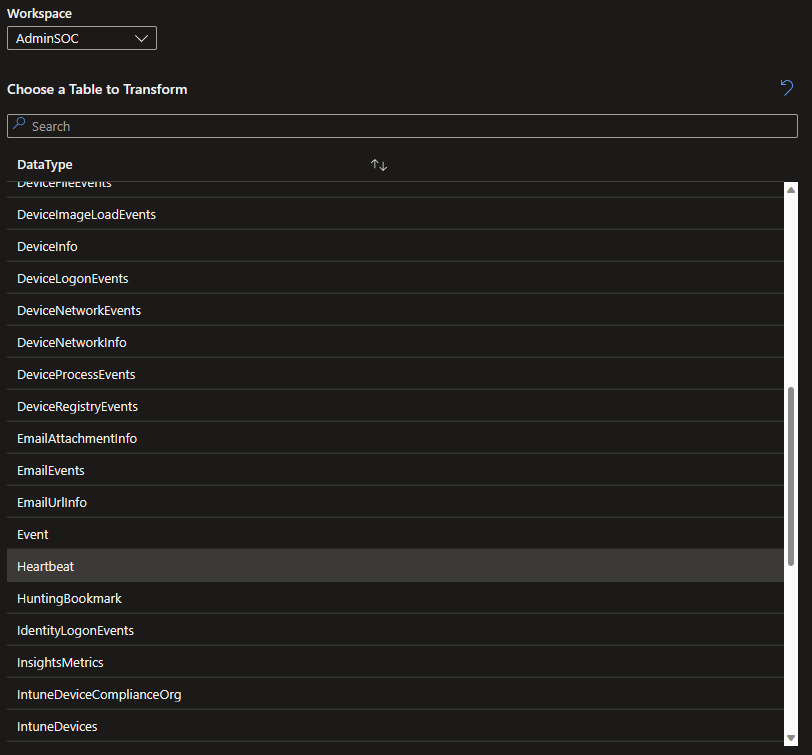
Task: Select the DeviceImageLoadEvents table
Action: tap(395, 214)
